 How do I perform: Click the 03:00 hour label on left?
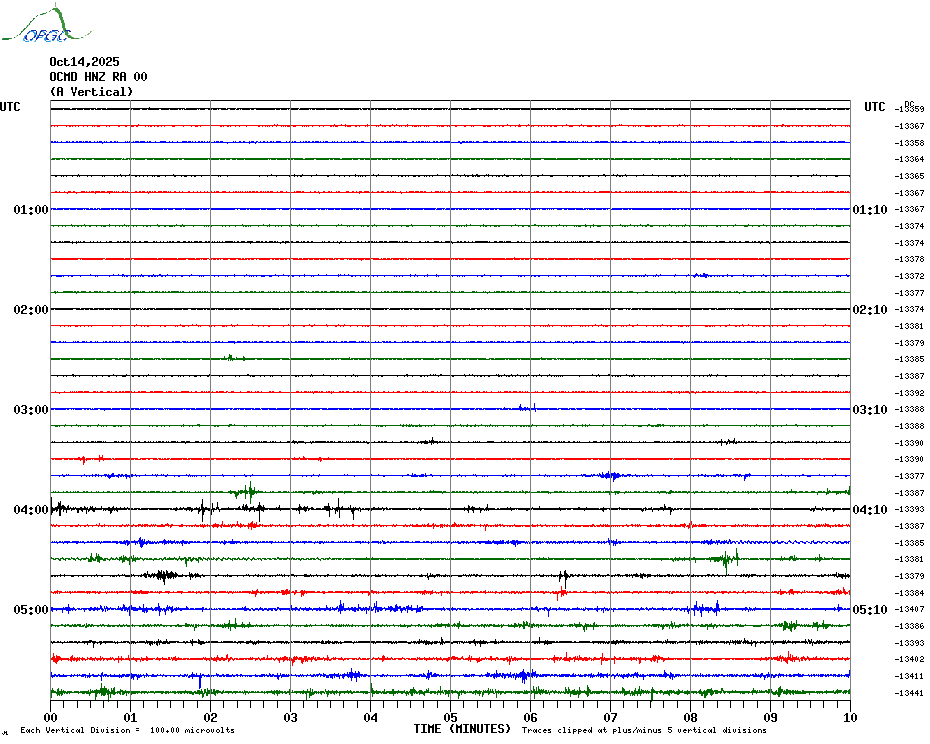(x=31, y=410)
